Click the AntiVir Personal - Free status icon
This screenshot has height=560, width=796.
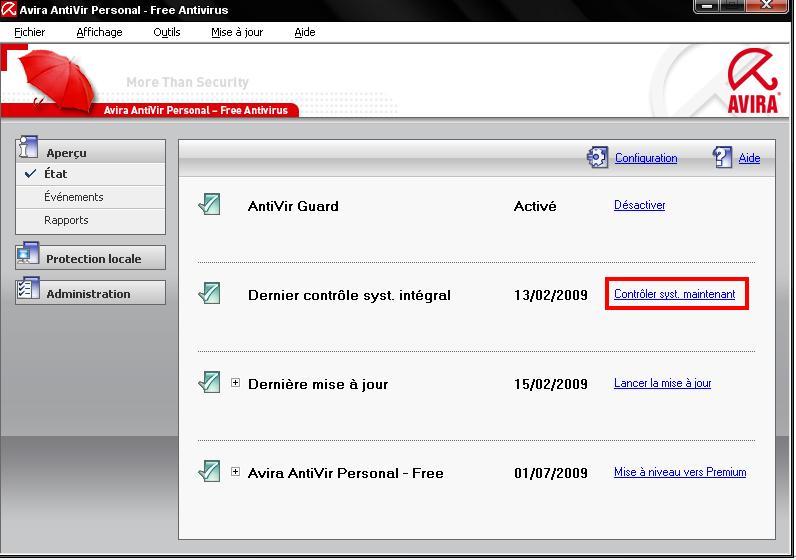pos(210,471)
